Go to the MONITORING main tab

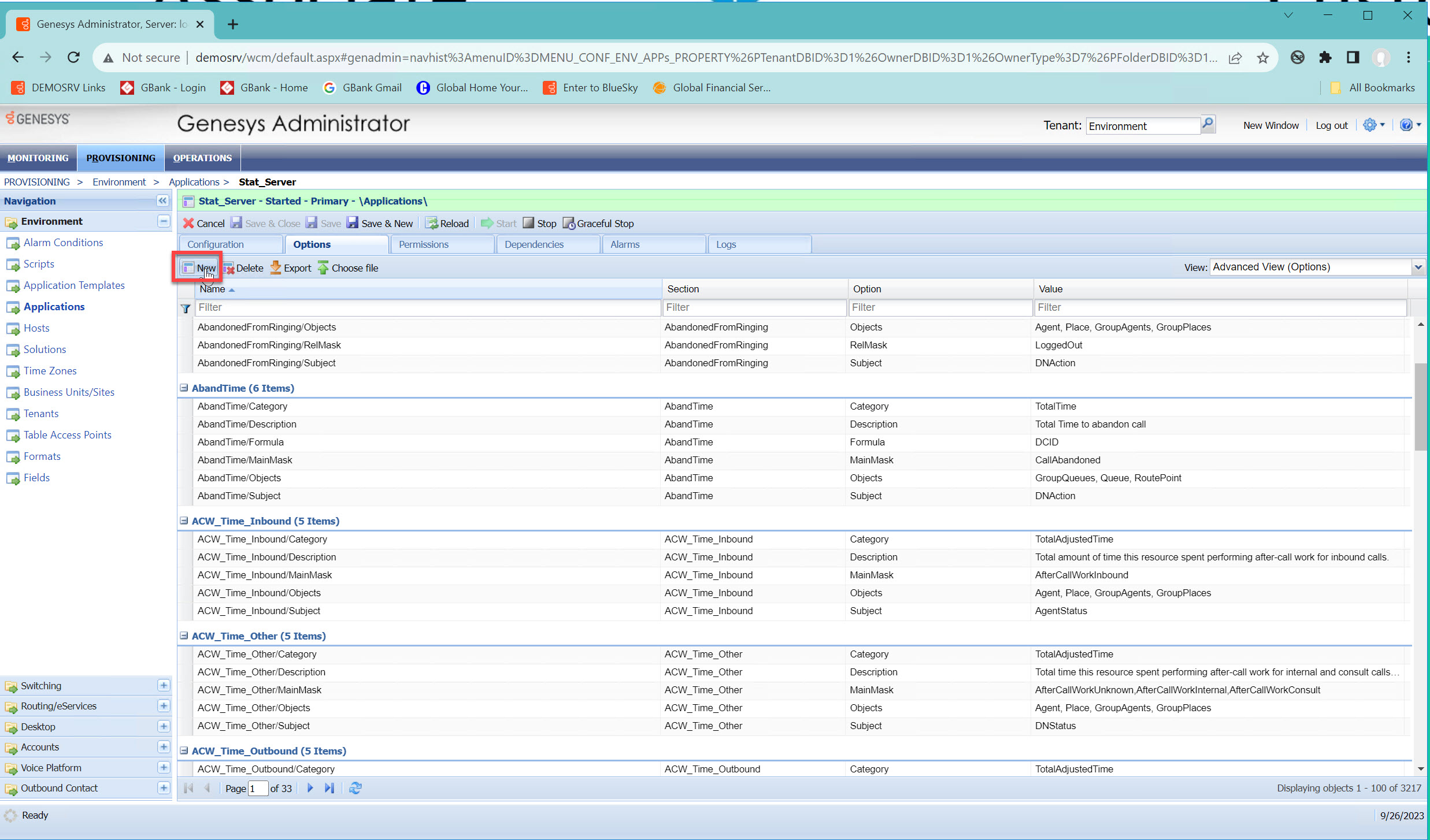point(38,158)
